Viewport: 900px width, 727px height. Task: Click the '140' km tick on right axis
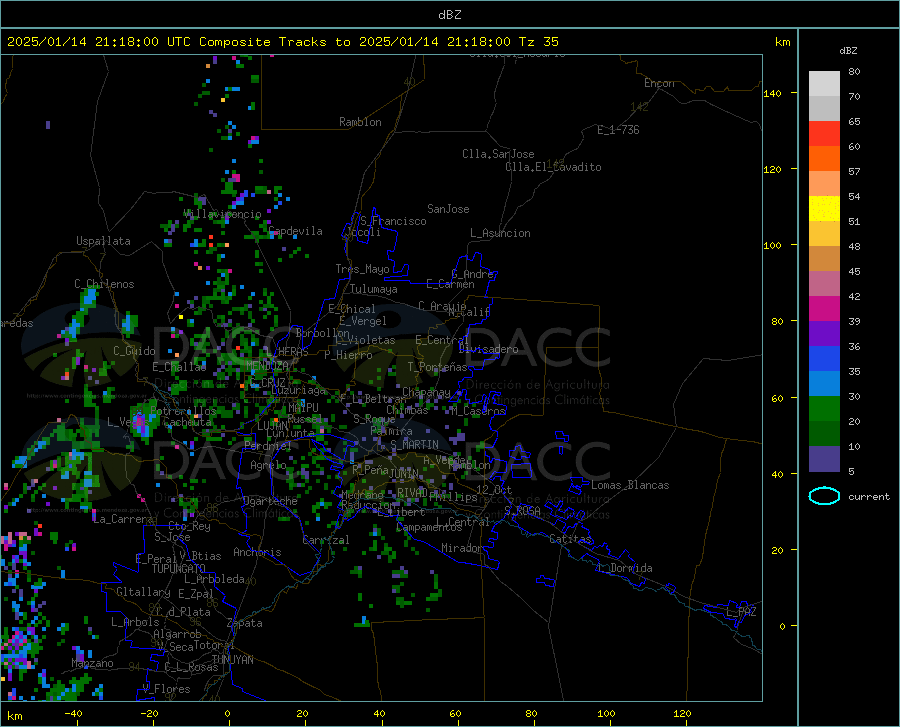[772, 94]
